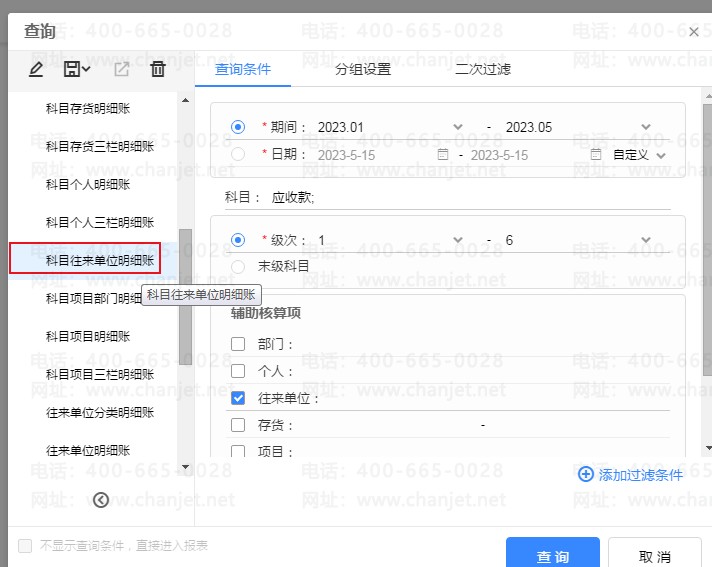The height and width of the screenshot is (567, 712).
Task: Click the 个人 input field
Action: click(x=482, y=372)
